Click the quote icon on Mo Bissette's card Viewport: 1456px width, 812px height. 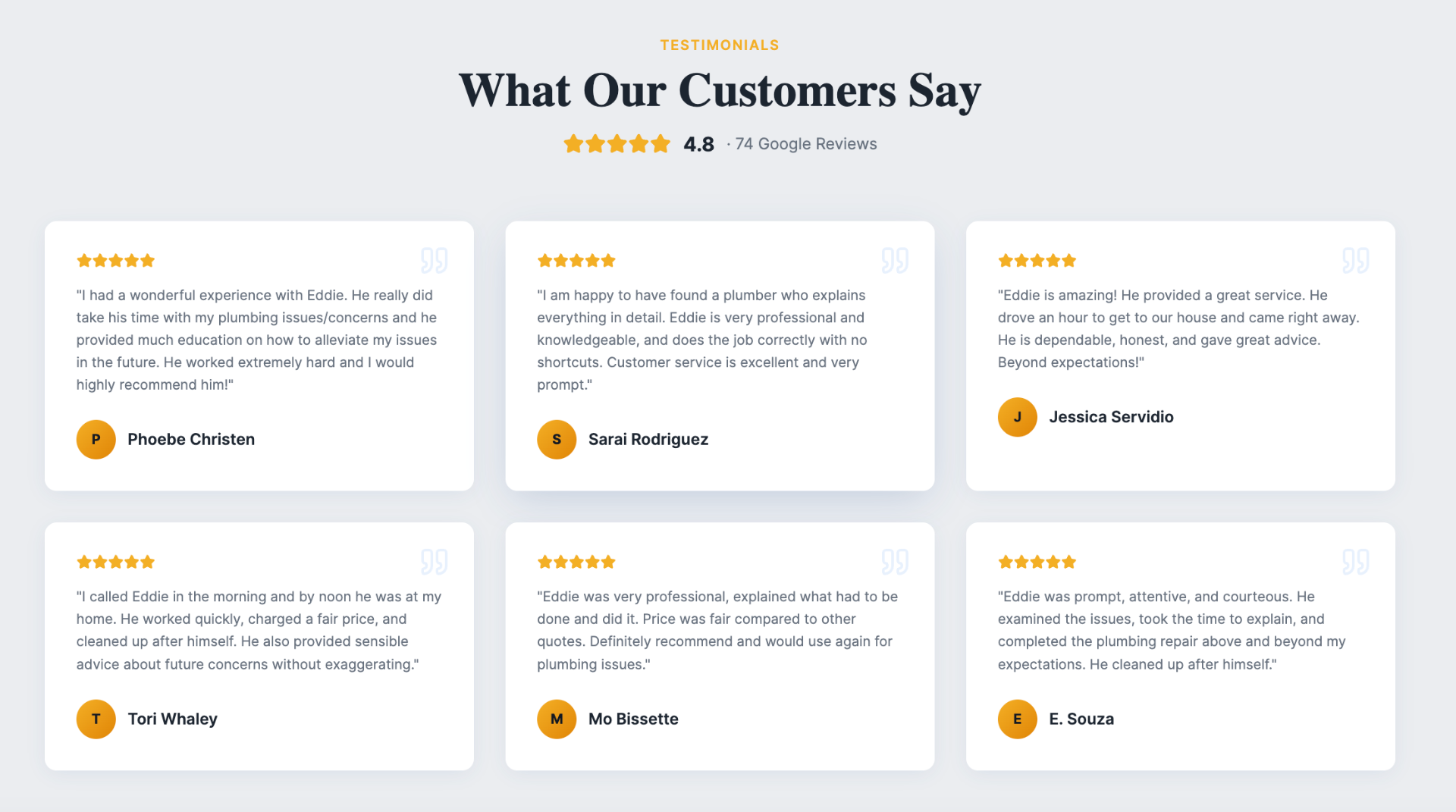click(x=894, y=562)
